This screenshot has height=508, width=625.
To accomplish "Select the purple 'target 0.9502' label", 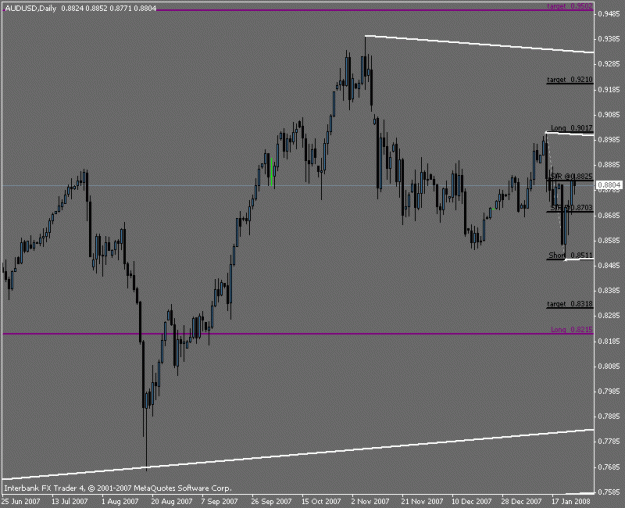I will pyautogui.click(x=570, y=6).
